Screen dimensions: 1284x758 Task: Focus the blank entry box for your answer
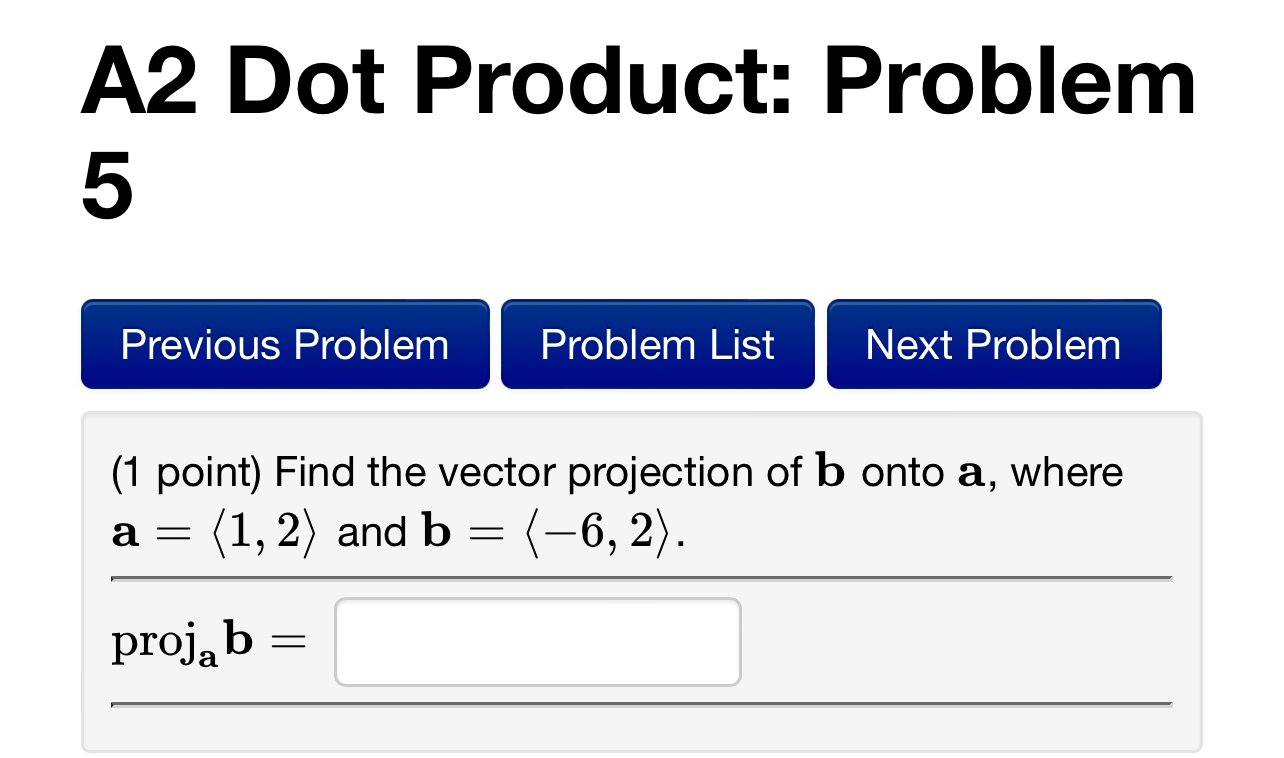coord(537,641)
